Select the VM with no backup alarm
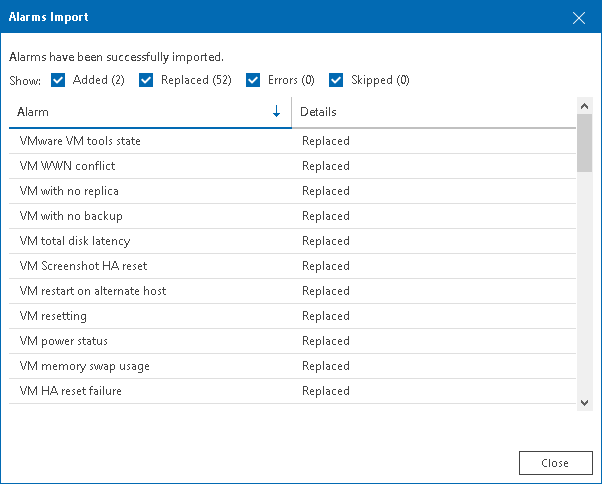This screenshot has height=484, width=602. pyautogui.click(x=293, y=216)
